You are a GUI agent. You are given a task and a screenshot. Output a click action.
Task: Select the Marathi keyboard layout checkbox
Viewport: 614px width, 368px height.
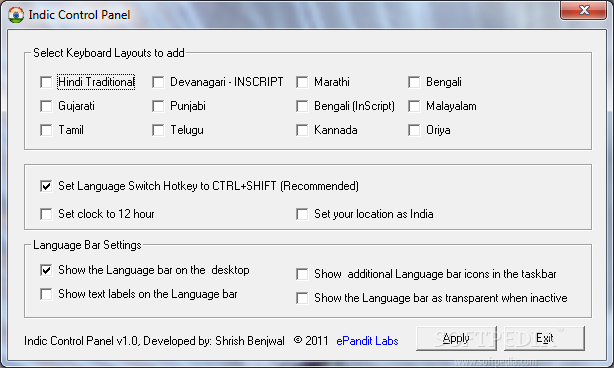pos(302,82)
